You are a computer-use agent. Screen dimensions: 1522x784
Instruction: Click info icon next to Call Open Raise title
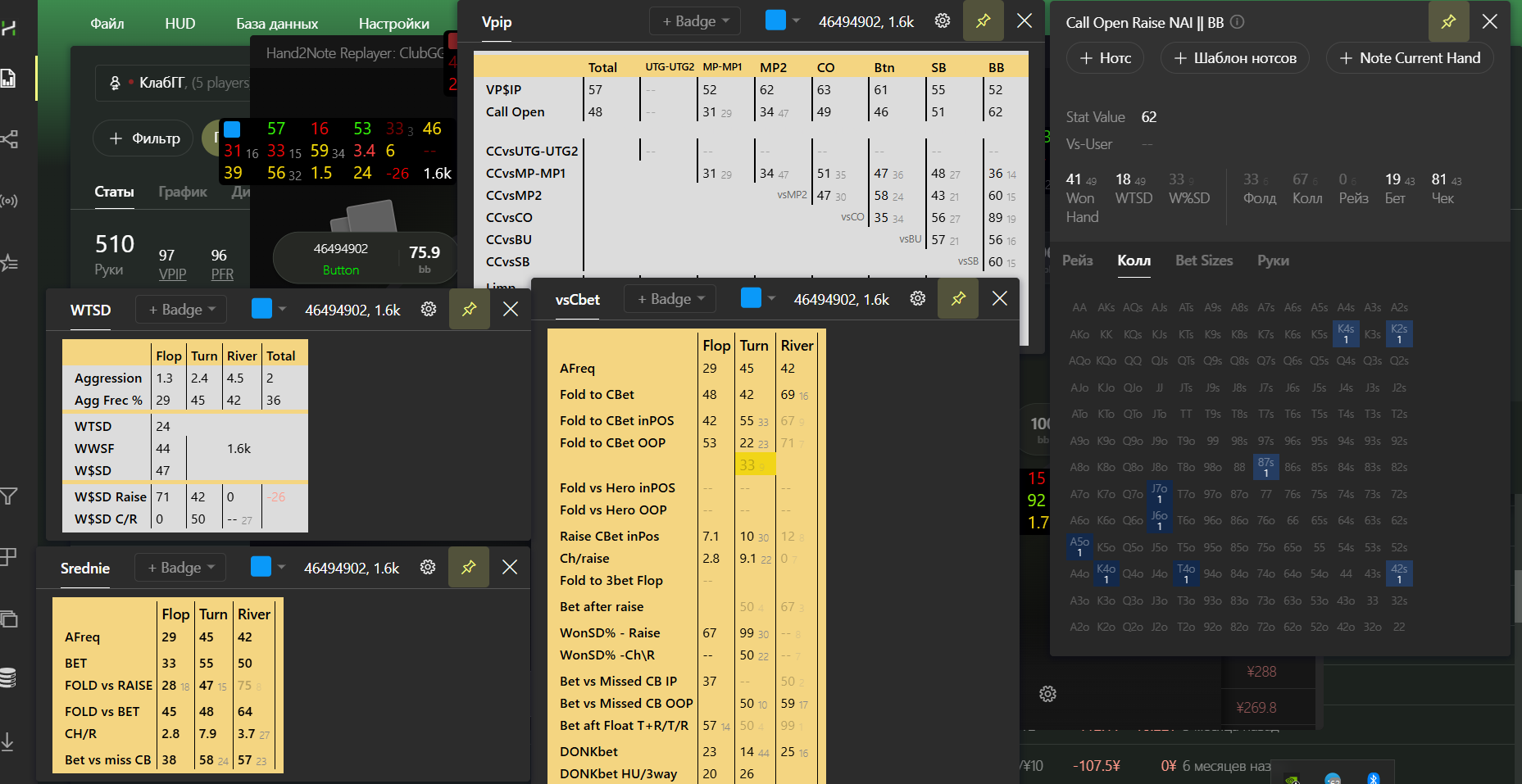tap(1238, 22)
